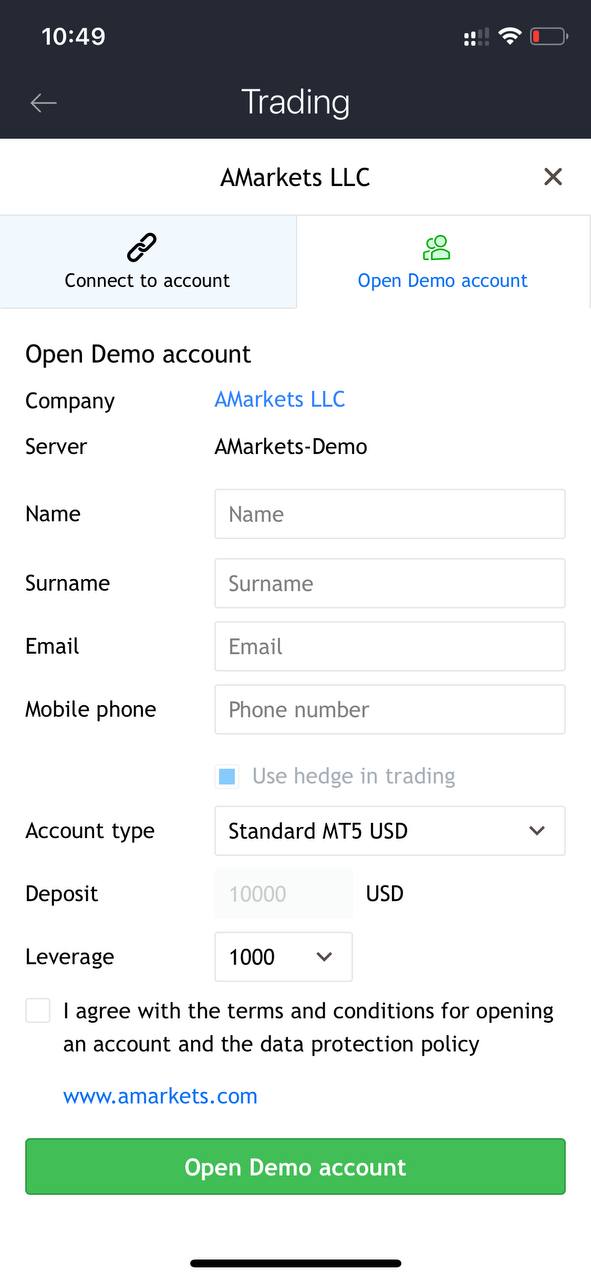Tap the cellular signal icon

(477, 37)
